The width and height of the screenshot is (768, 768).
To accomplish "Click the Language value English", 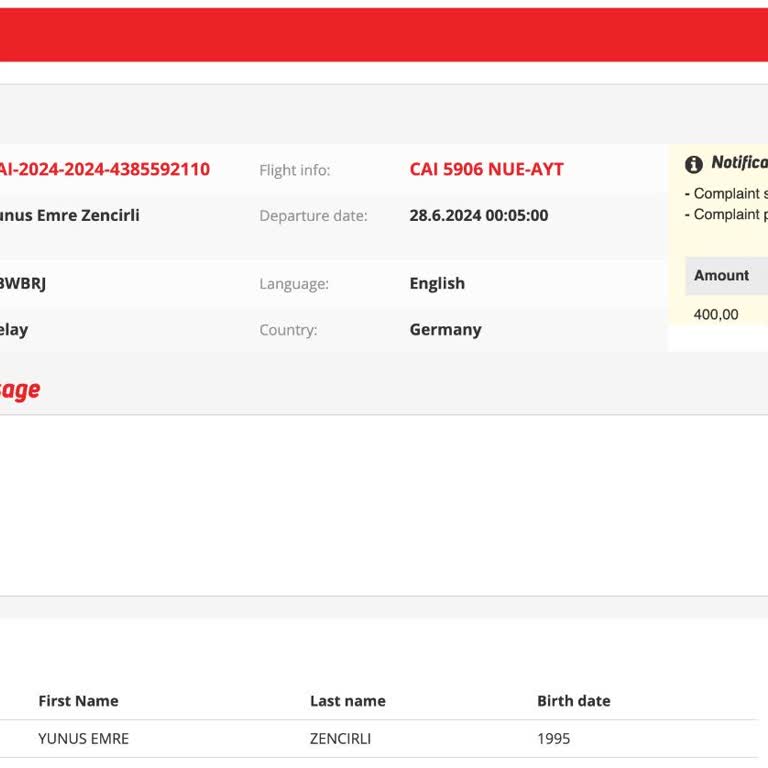I will [437, 283].
